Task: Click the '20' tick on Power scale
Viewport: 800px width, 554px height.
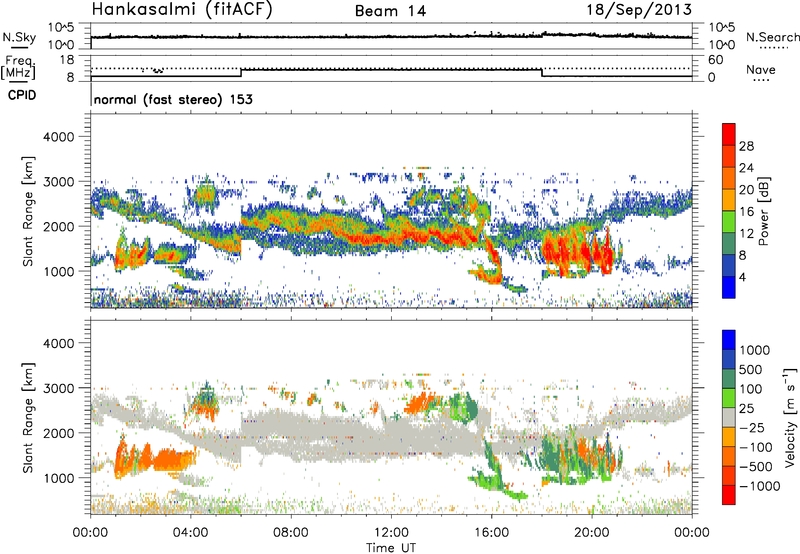Action: coord(746,190)
